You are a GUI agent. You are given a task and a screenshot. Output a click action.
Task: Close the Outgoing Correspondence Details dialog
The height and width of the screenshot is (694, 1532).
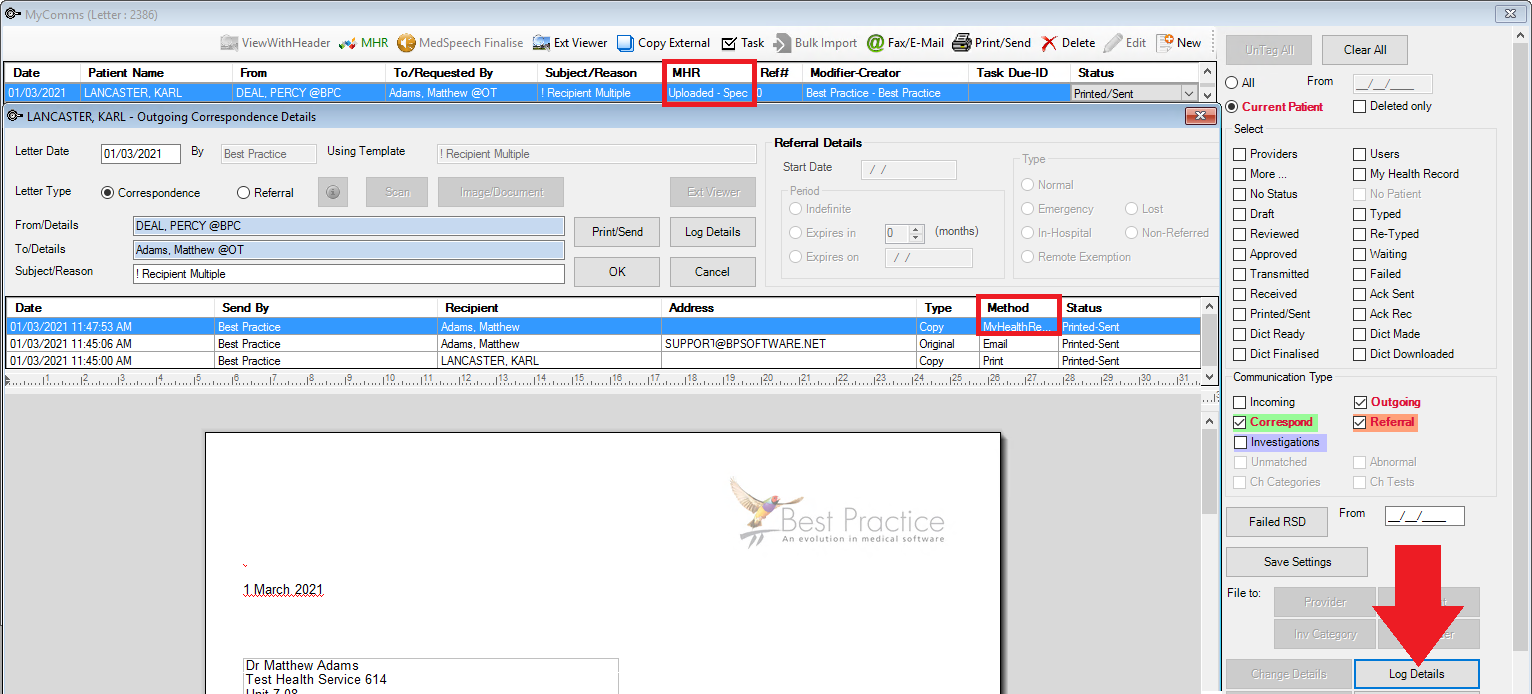(x=1200, y=116)
